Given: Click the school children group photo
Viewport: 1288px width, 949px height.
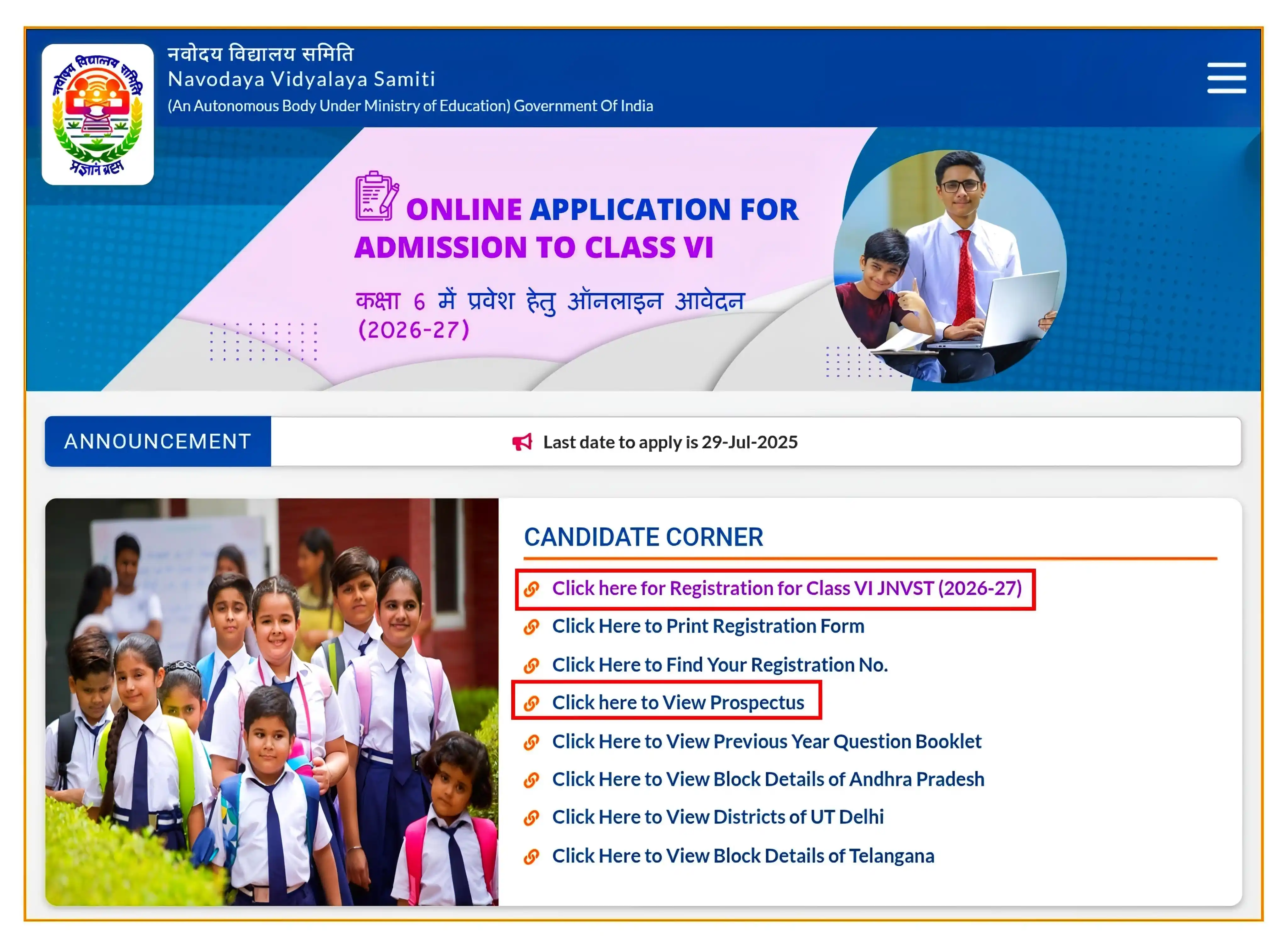Looking at the screenshot, I should click(272, 702).
